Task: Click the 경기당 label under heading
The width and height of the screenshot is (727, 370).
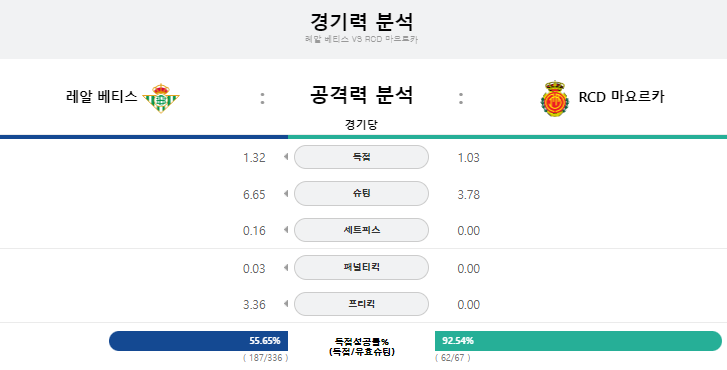Action: (361, 124)
